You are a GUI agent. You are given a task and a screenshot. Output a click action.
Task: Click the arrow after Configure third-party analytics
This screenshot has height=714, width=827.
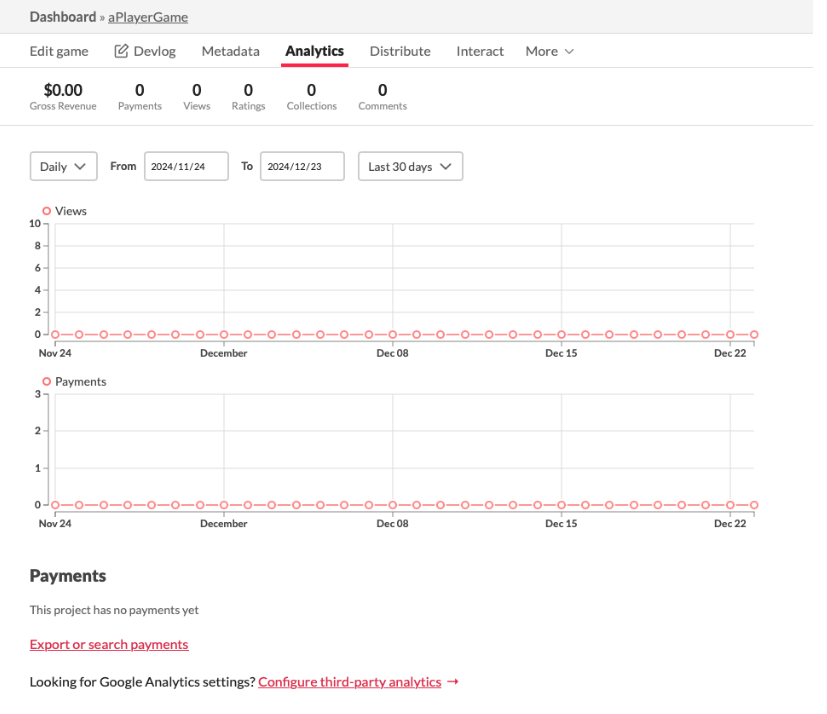(x=453, y=682)
